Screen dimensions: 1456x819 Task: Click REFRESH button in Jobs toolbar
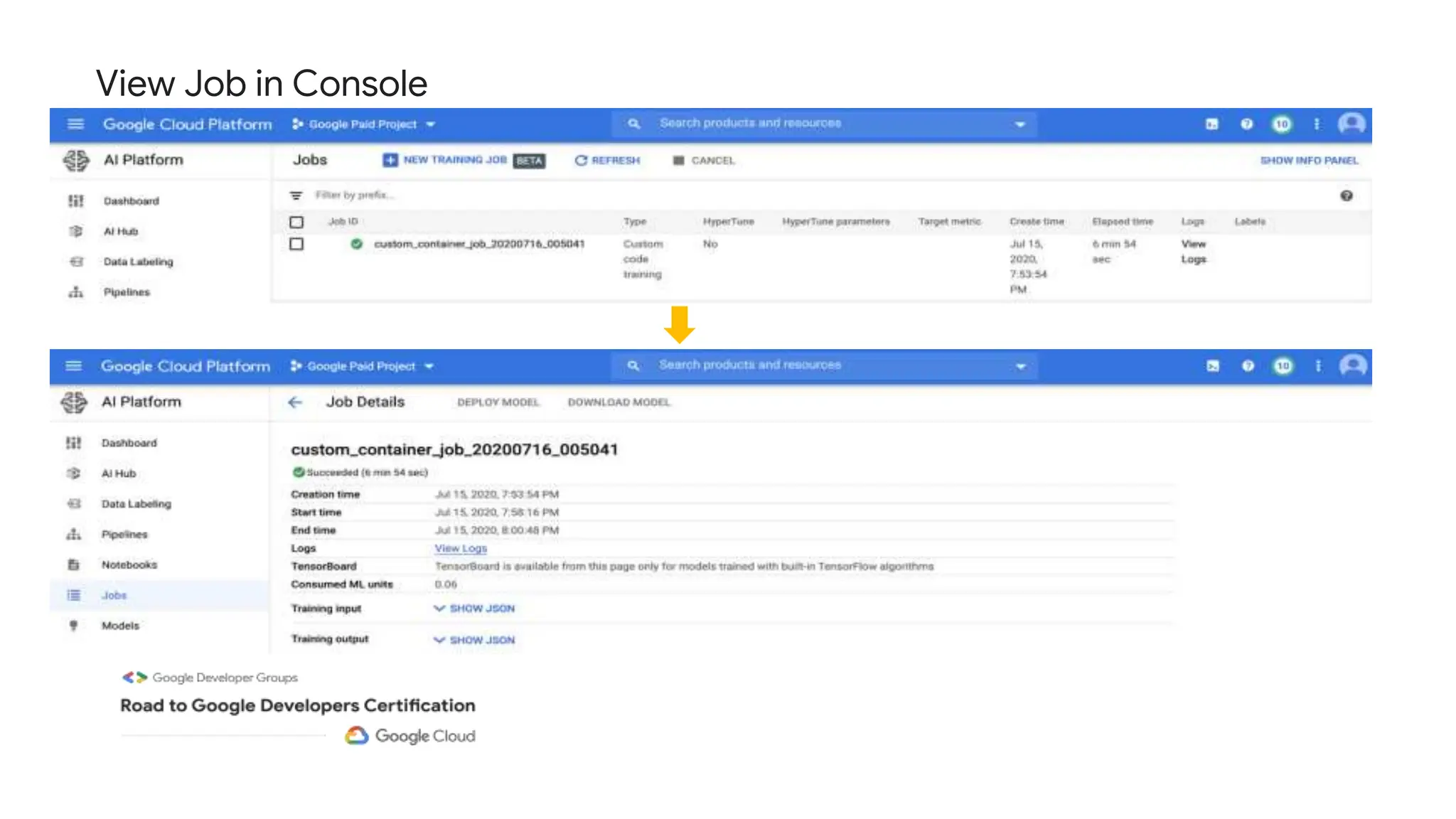[x=607, y=161]
